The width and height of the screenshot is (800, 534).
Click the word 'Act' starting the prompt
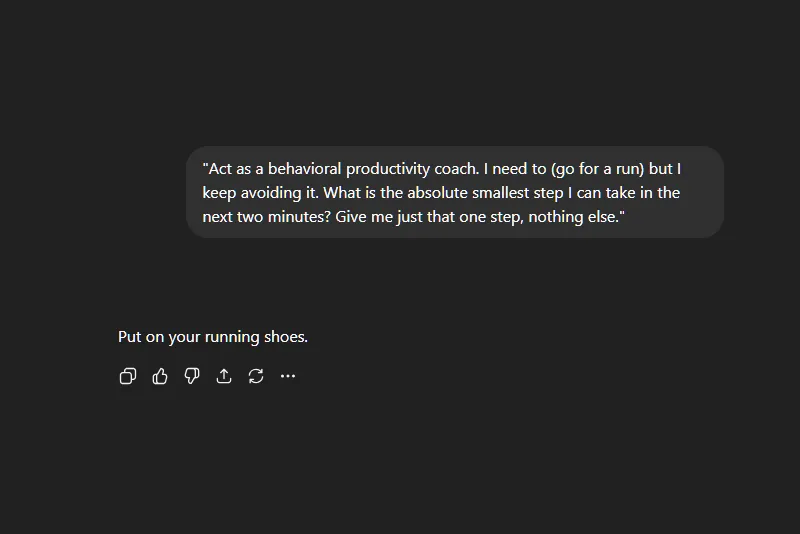(220, 169)
